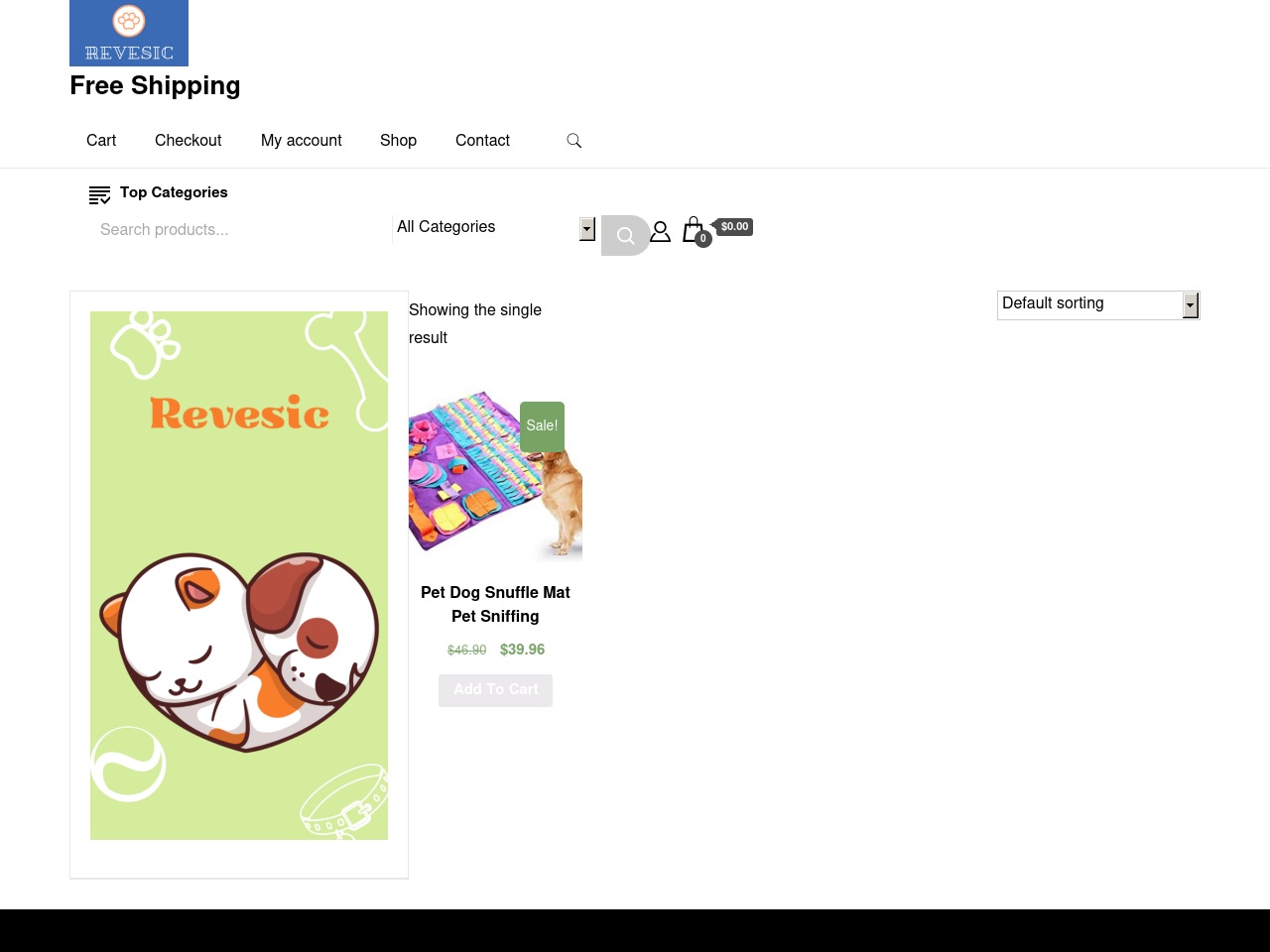Add Pet Dog Snuffle Mat to cart
This screenshot has width=1270, height=952.
pos(495,690)
